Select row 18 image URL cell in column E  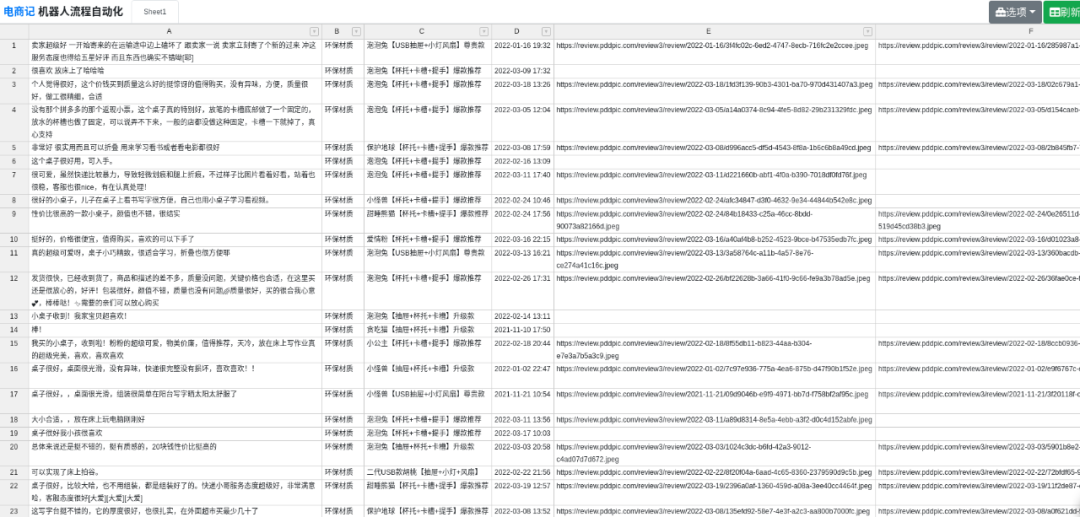[714, 419]
